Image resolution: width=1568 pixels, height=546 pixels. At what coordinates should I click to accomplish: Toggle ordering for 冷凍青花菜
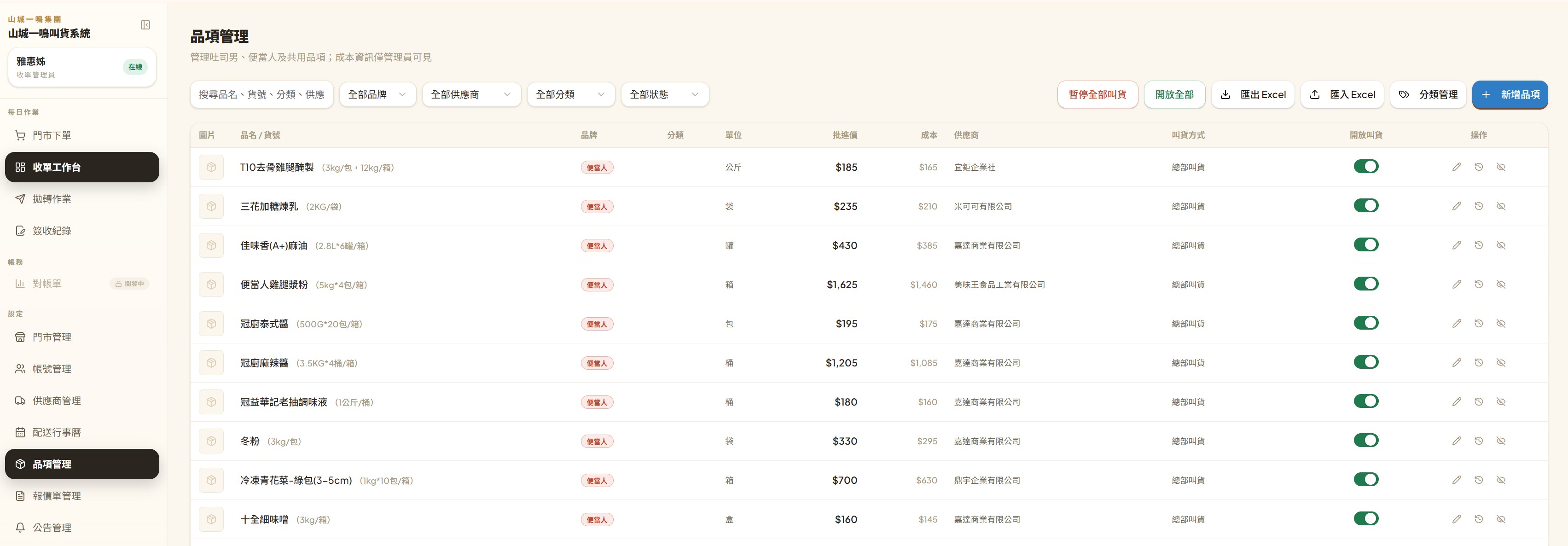coord(1366,480)
